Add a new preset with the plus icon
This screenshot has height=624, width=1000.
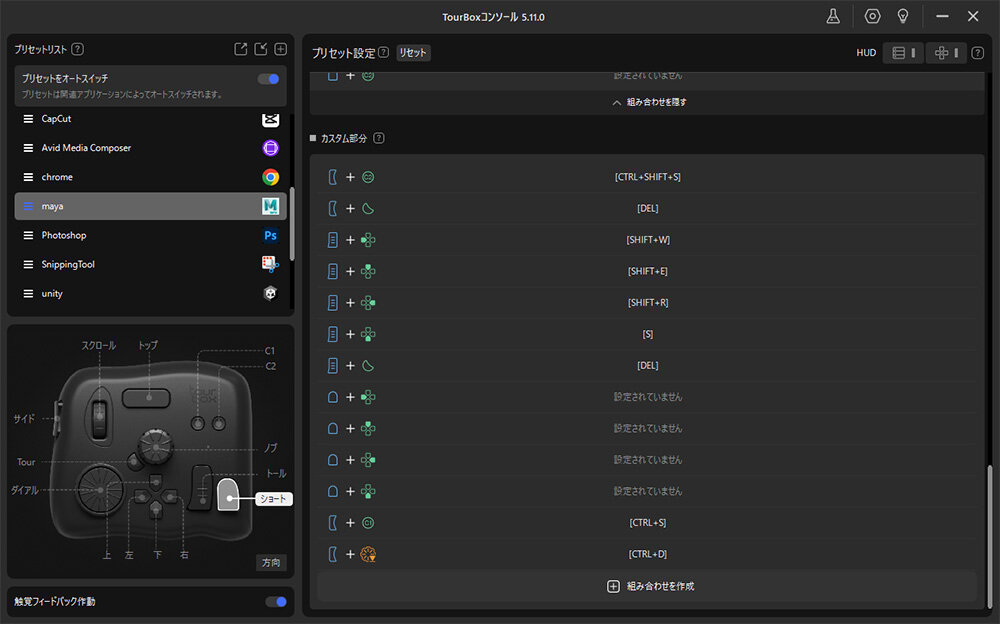(x=281, y=49)
